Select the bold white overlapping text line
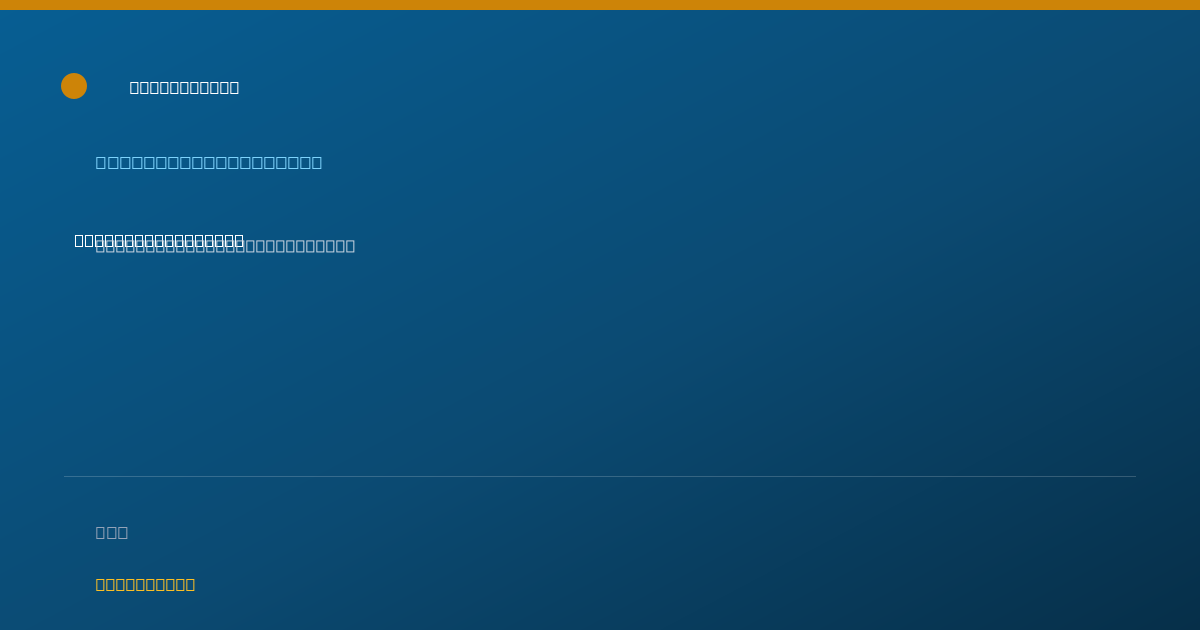 click(x=159, y=240)
